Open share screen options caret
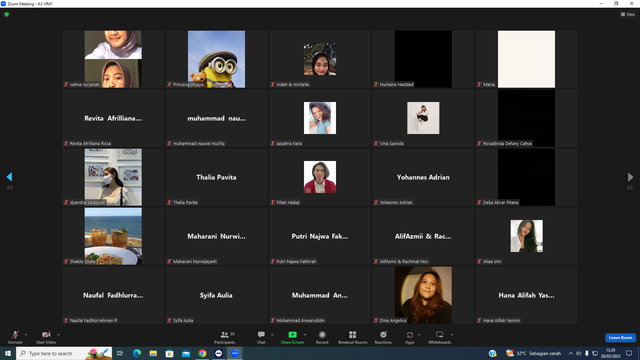The image size is (640, 360). tap(305, 335)
